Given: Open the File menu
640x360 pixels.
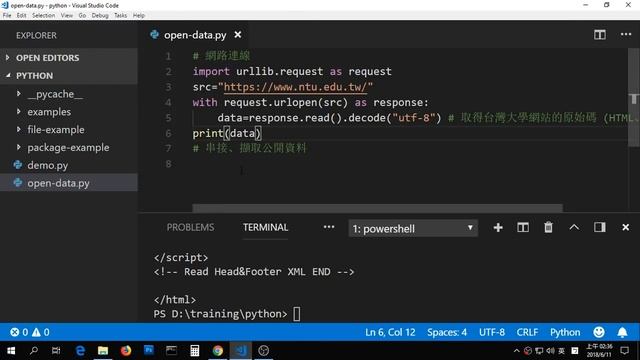Looking at the screenshot, I should 7,15.
